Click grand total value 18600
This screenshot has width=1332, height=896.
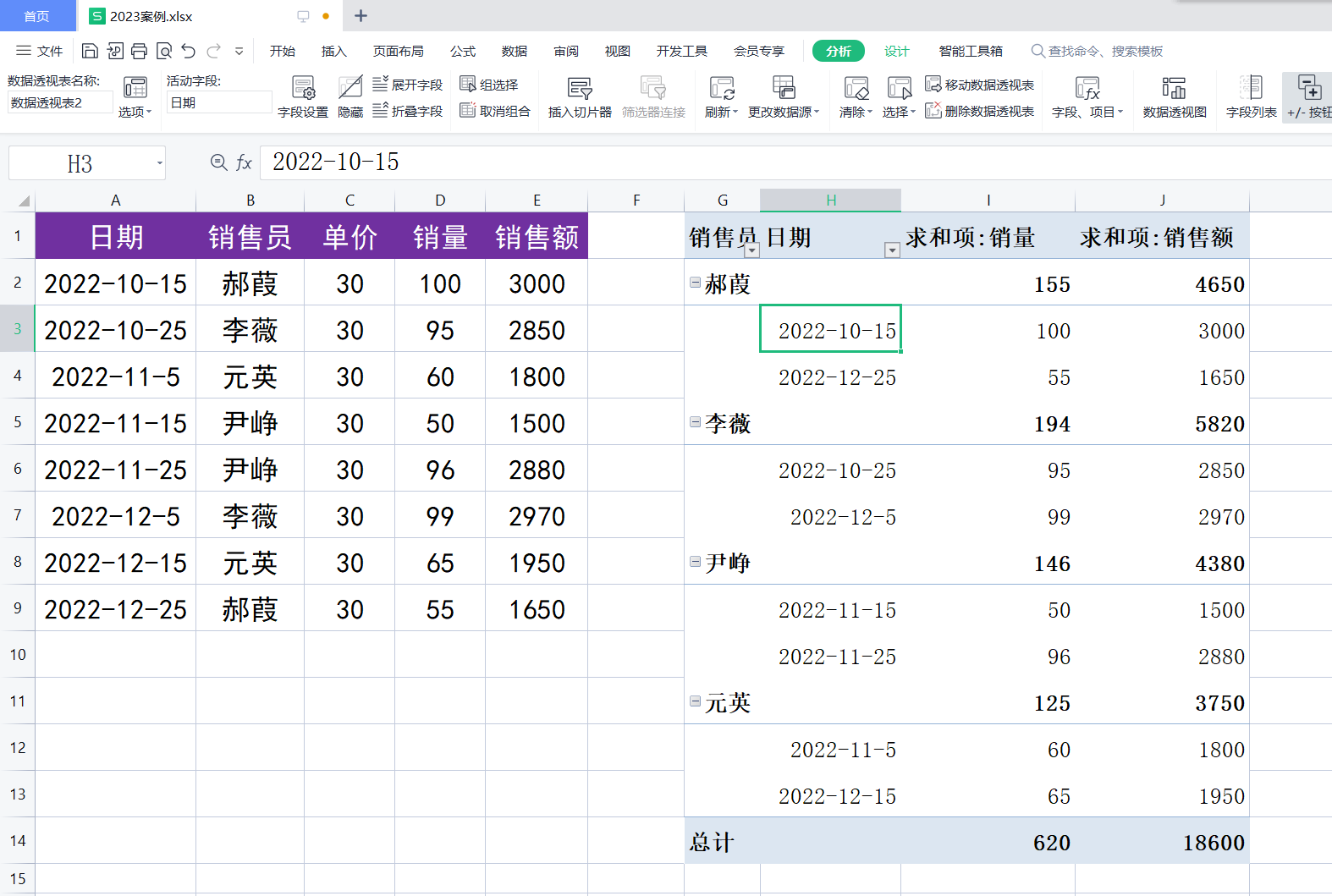coord(1214,843)
